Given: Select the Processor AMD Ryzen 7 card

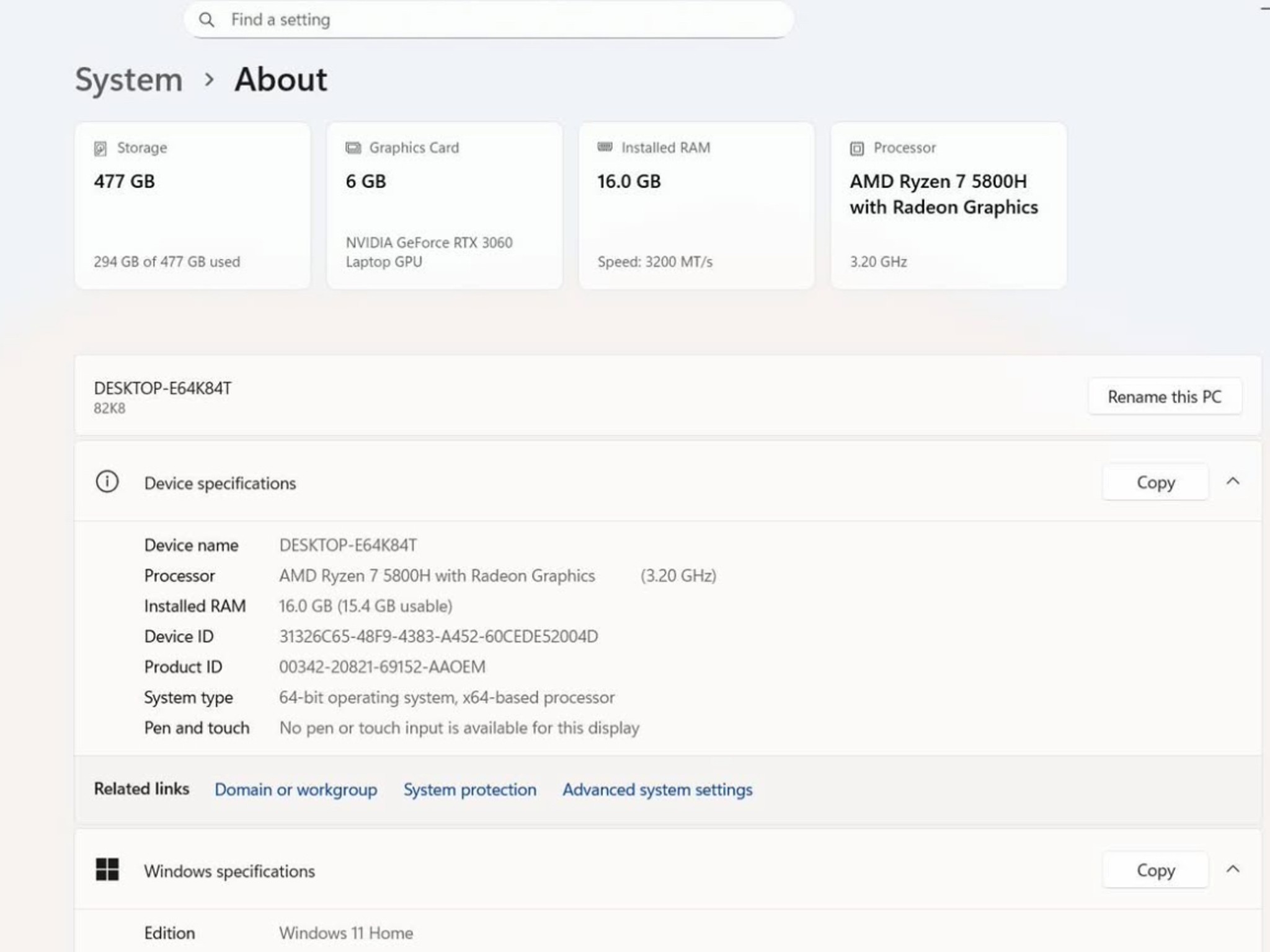Looking at the screenshot, I should [949, 205].
